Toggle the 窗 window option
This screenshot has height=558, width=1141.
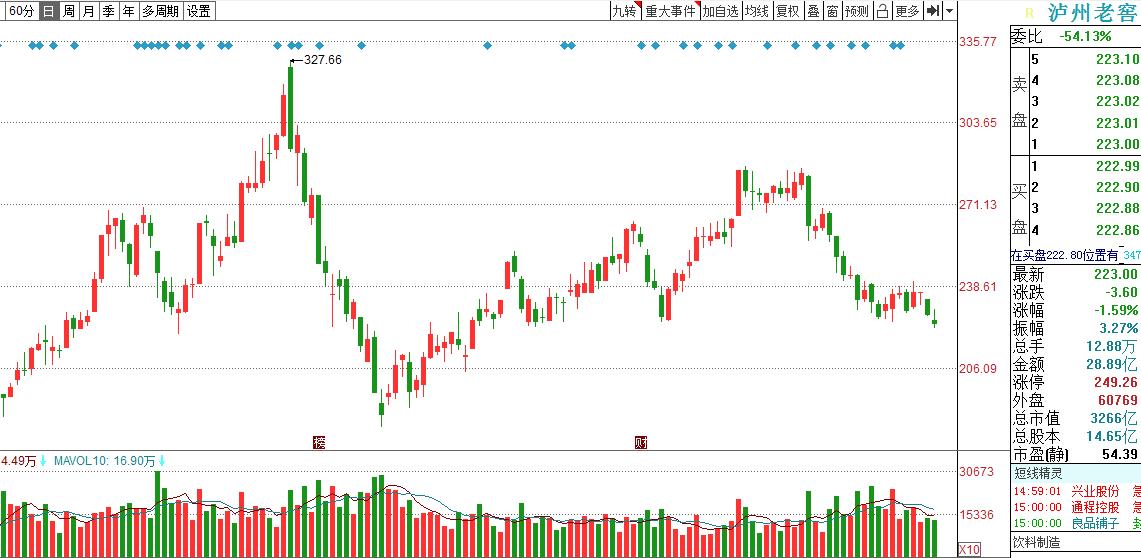tap(831, 11)
